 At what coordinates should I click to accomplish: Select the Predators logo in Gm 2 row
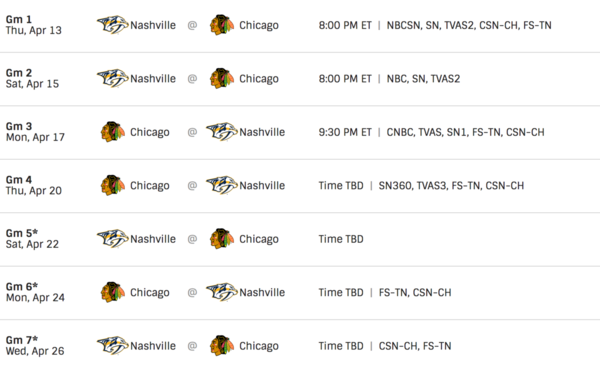pos(112,78)
